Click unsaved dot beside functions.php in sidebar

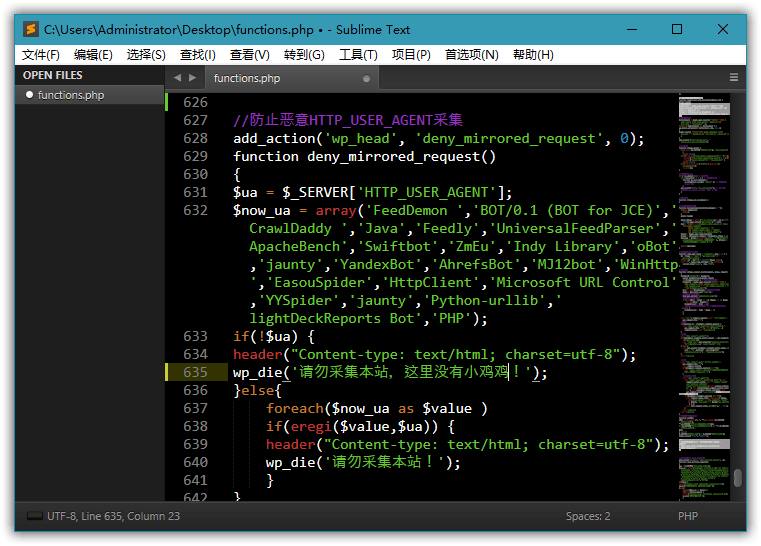[29, 95]
